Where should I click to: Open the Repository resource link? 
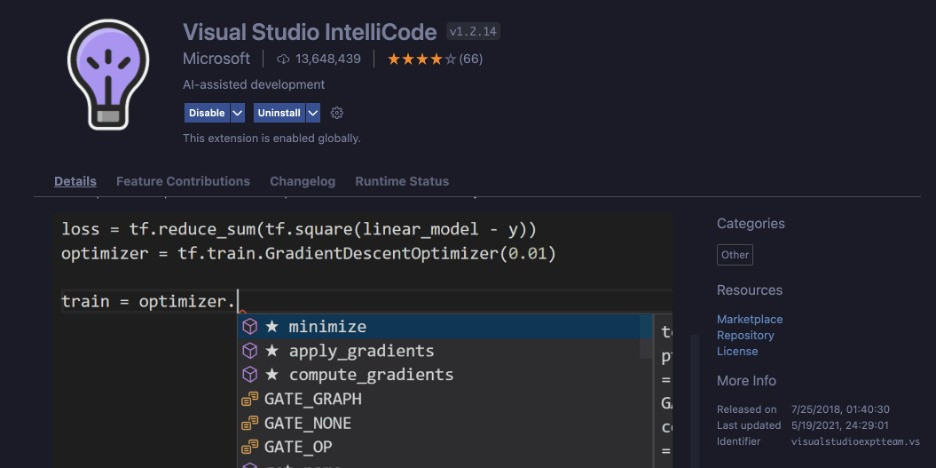click(746, 335)
